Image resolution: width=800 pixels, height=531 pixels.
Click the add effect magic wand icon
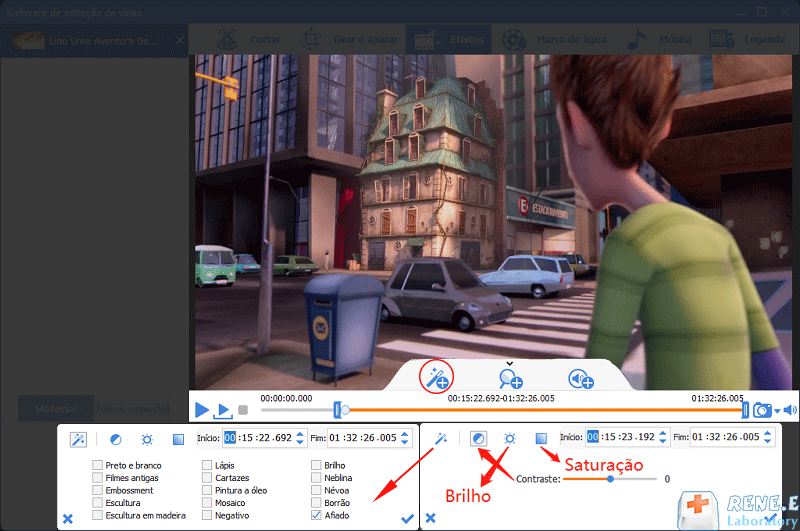(437, 377)
